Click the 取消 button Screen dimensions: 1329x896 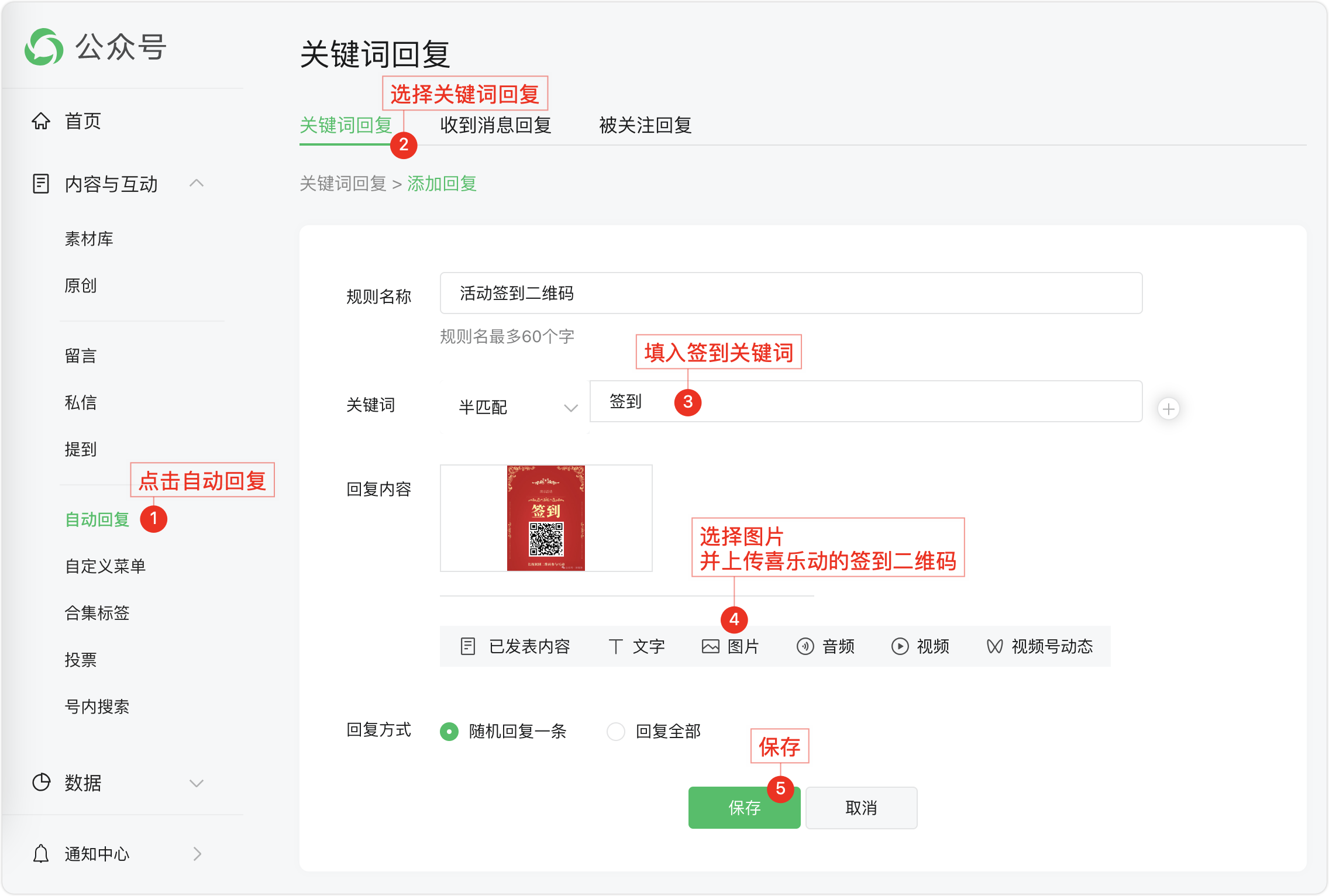point(861,808)
